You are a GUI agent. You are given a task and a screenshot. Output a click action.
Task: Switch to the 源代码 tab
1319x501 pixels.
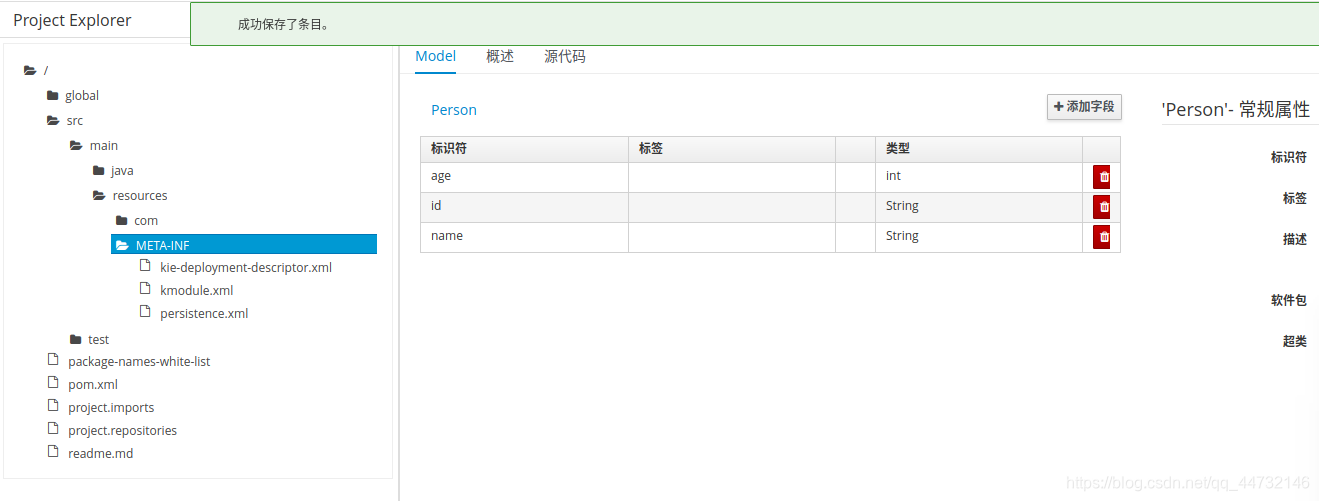point(565,57)
